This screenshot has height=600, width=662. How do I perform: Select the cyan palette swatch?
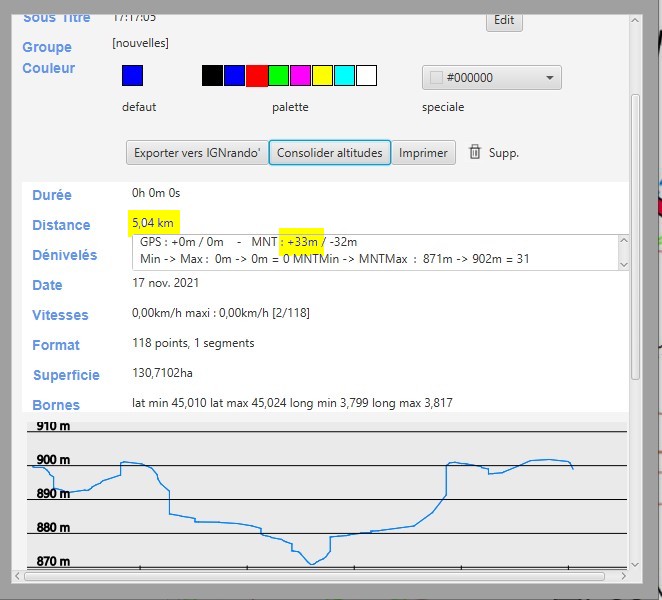pyautogui.click(x=344, y=76)
